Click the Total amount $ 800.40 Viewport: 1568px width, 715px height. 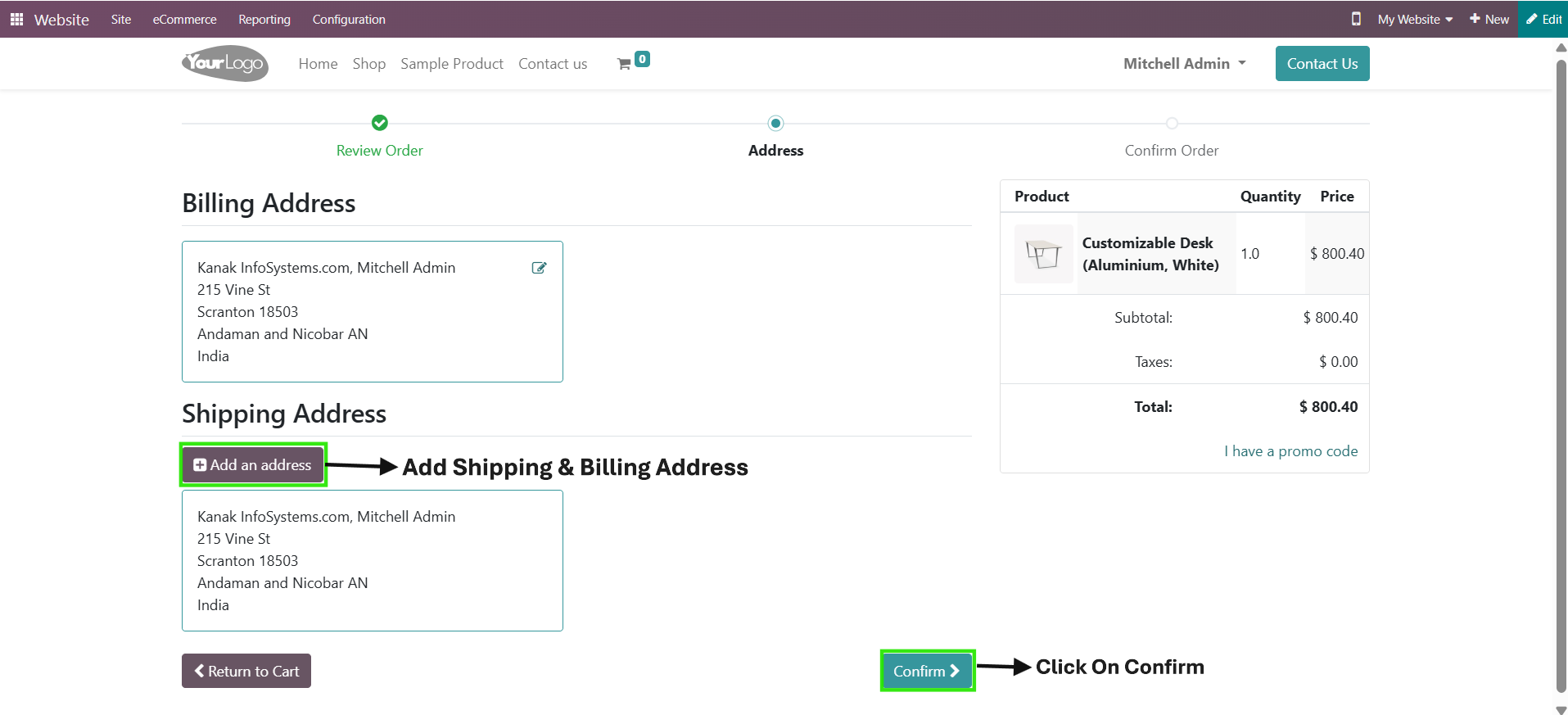[x=1328, y=407]
